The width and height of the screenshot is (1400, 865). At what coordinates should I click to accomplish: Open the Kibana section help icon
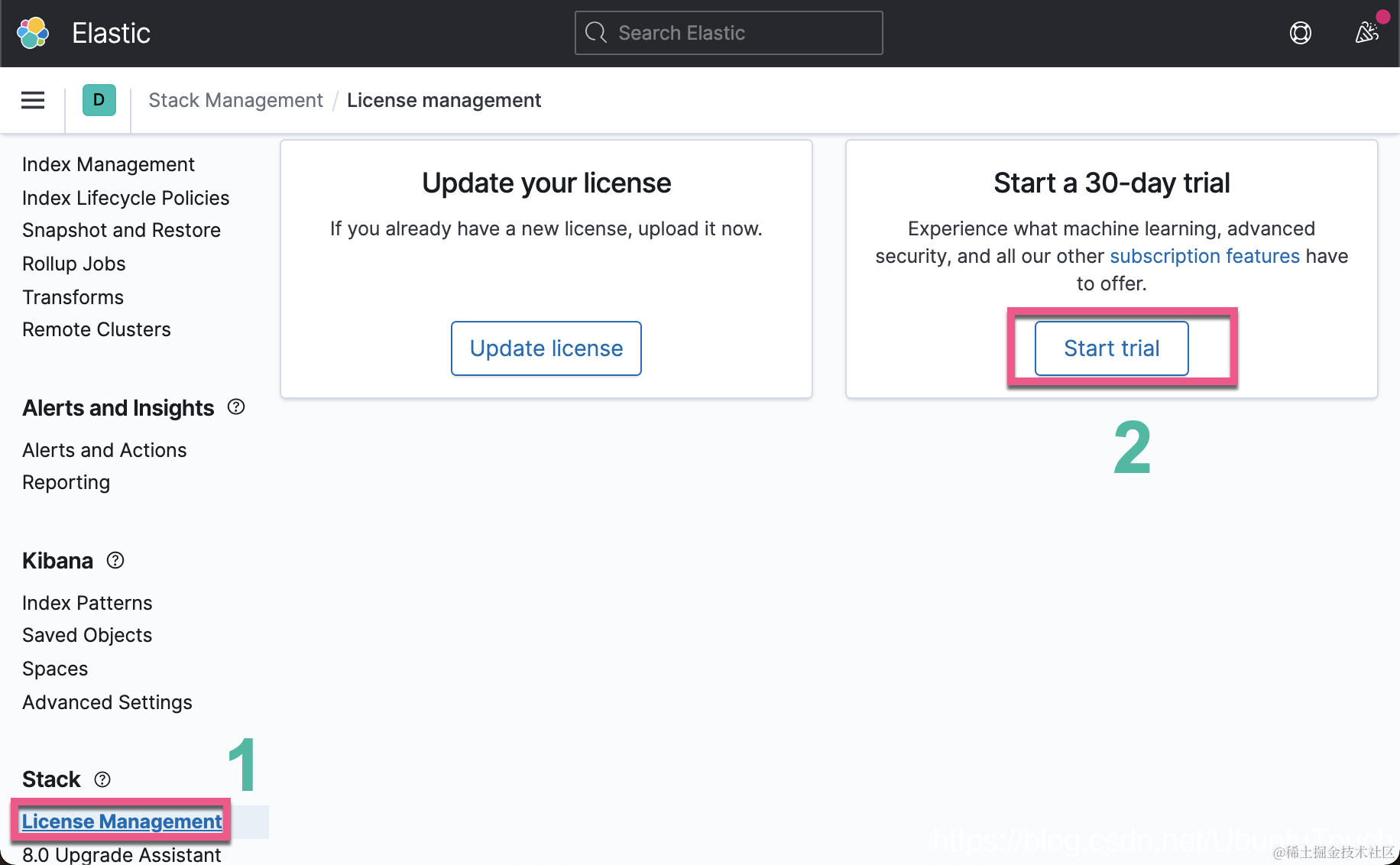(115, 560)
